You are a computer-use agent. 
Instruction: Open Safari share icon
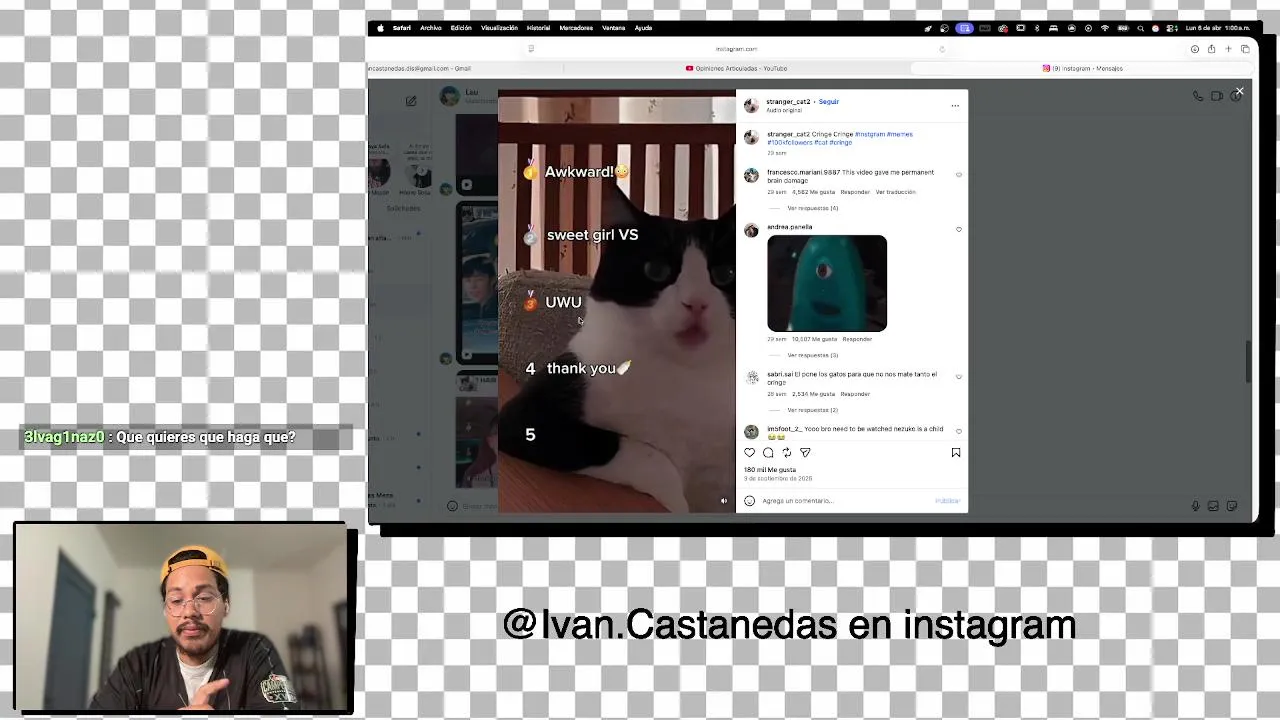[1211, 49]
